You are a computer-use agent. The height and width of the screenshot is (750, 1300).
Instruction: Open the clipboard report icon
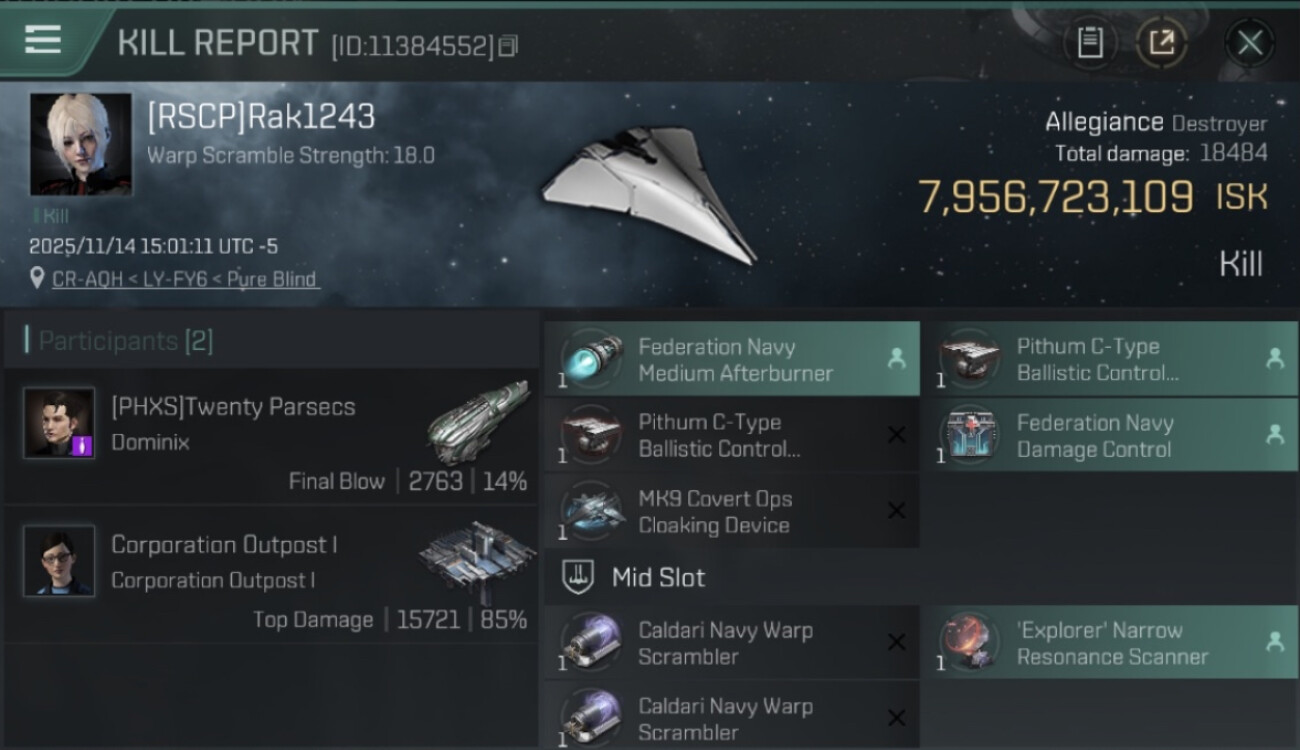pos(1090,43)
